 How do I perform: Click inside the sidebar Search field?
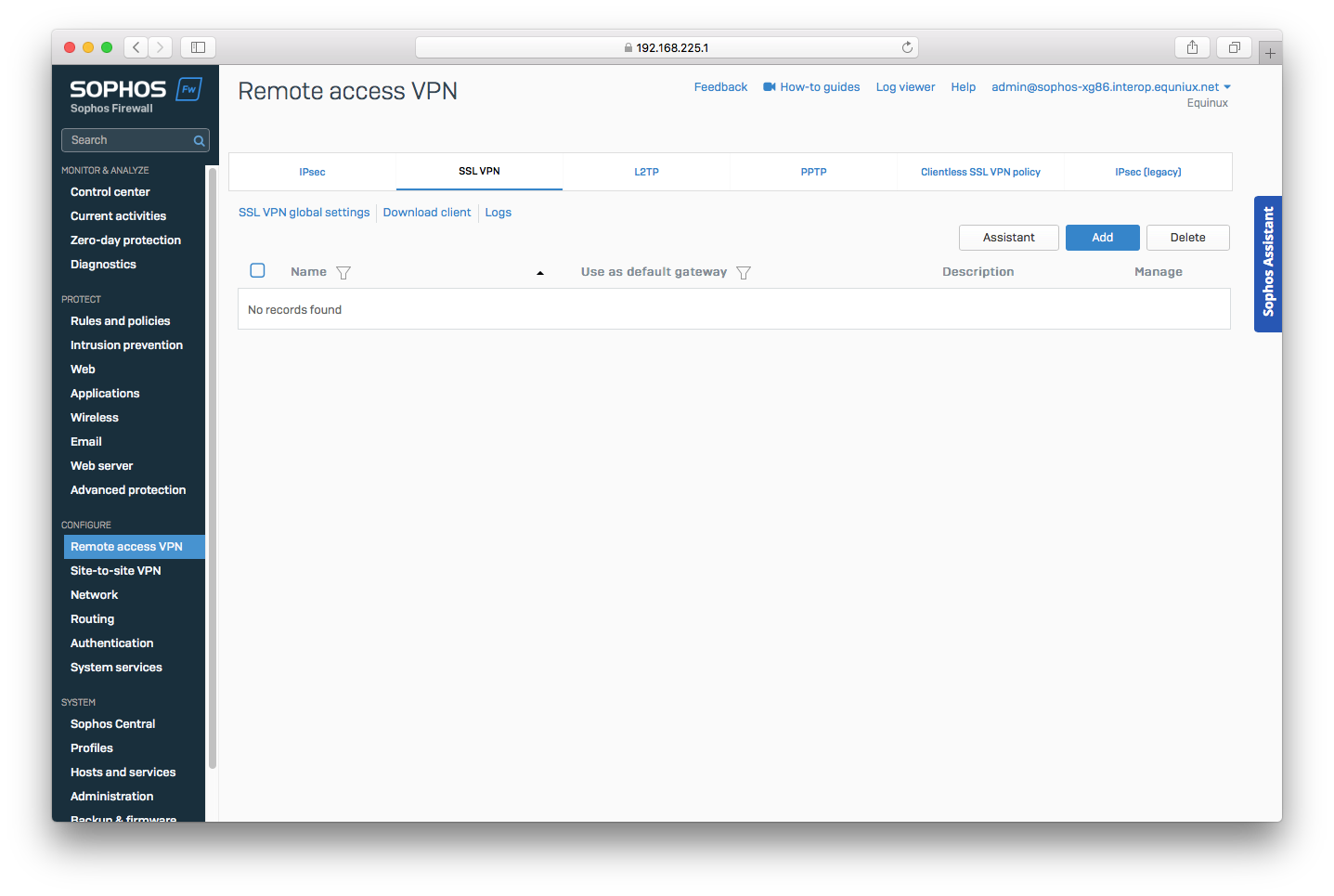point(121,139)
